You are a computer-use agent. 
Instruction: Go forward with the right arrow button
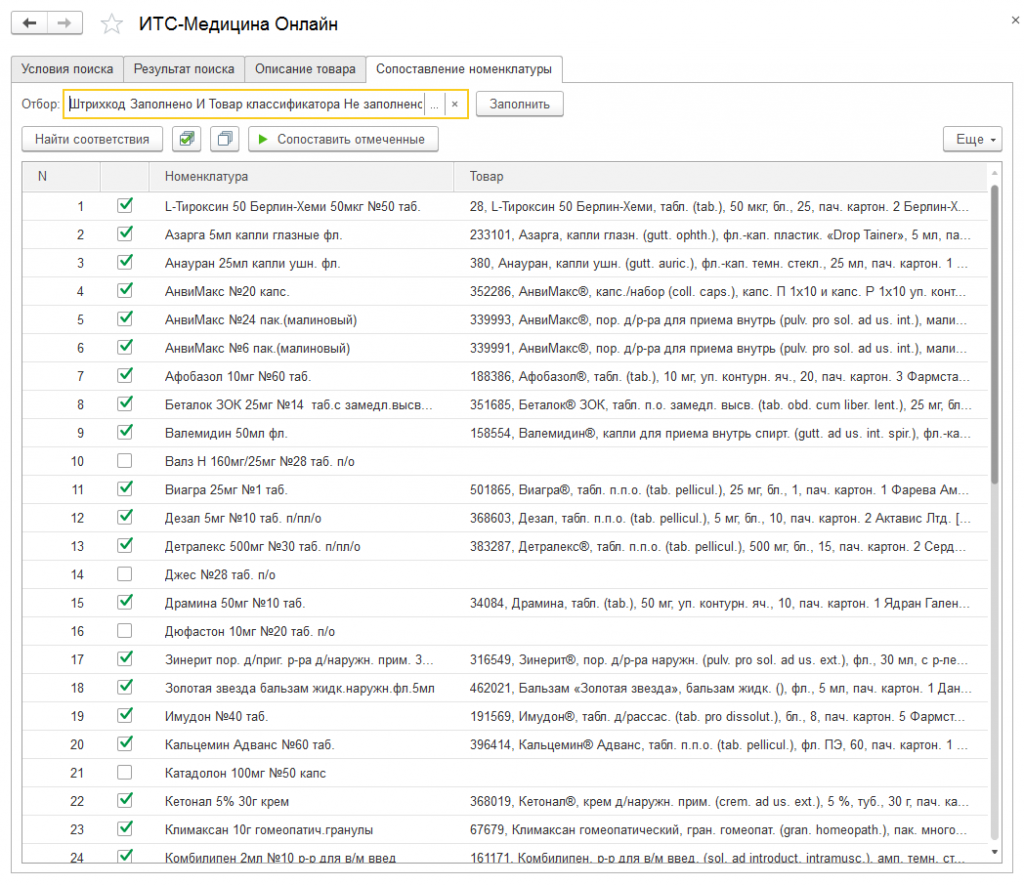(65, 24)
